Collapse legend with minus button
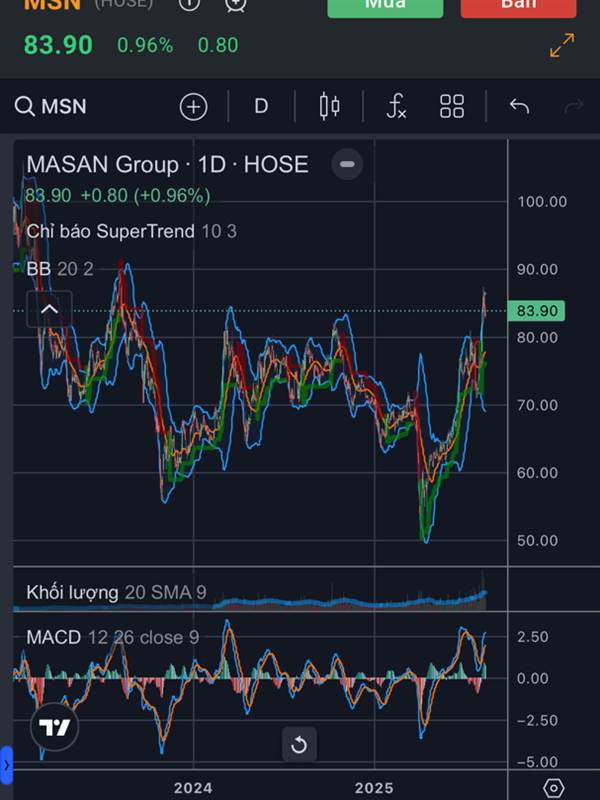The image size is (600, 800). point(347,164)
